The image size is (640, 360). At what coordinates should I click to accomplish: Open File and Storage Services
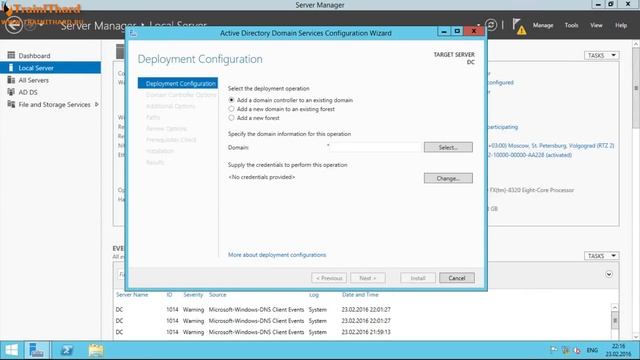pyautogui.click(x=54, y=104)
